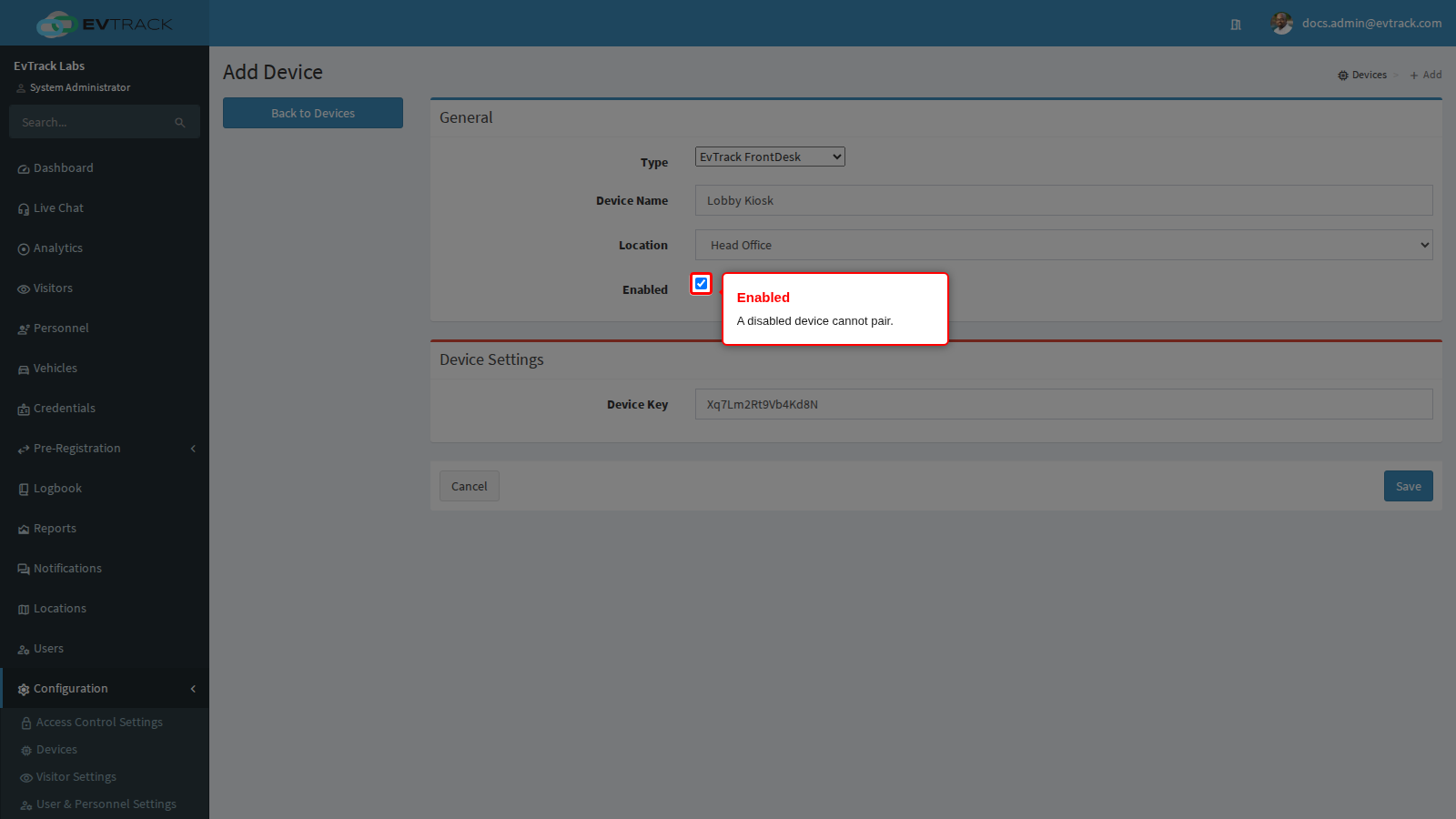Click the building icon in top bar
The height and width of the screenshot is (819, 1456).
pos(1236,25)
